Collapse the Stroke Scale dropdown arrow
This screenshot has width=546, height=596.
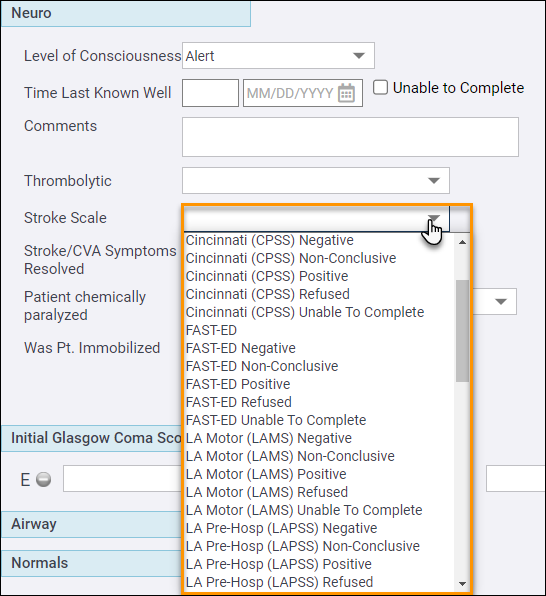pyautogui.click(x=433, y=218)
